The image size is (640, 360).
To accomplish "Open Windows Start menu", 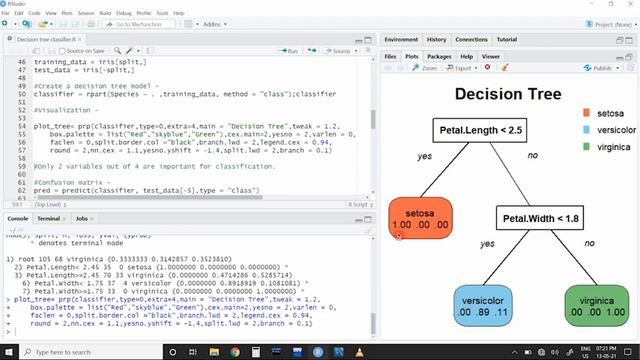I will [x=8, y=352].
